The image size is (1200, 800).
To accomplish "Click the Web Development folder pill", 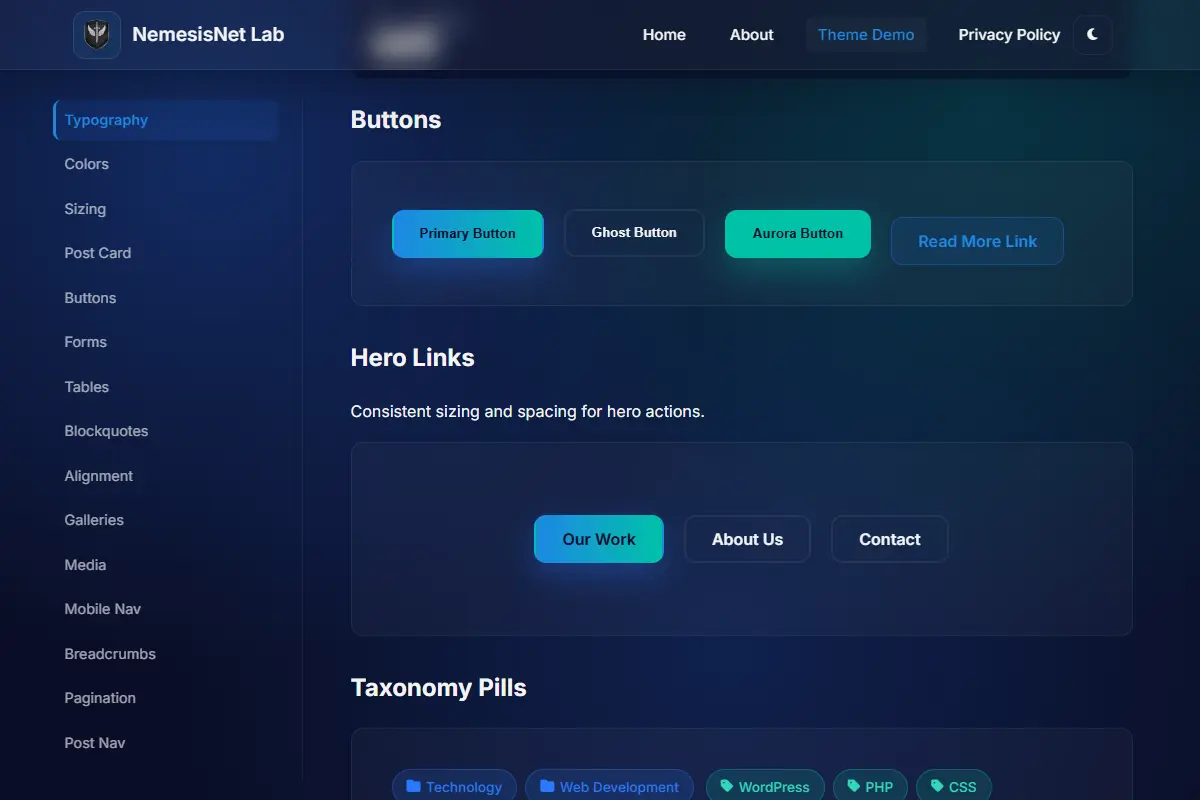I will pos(609,787).
